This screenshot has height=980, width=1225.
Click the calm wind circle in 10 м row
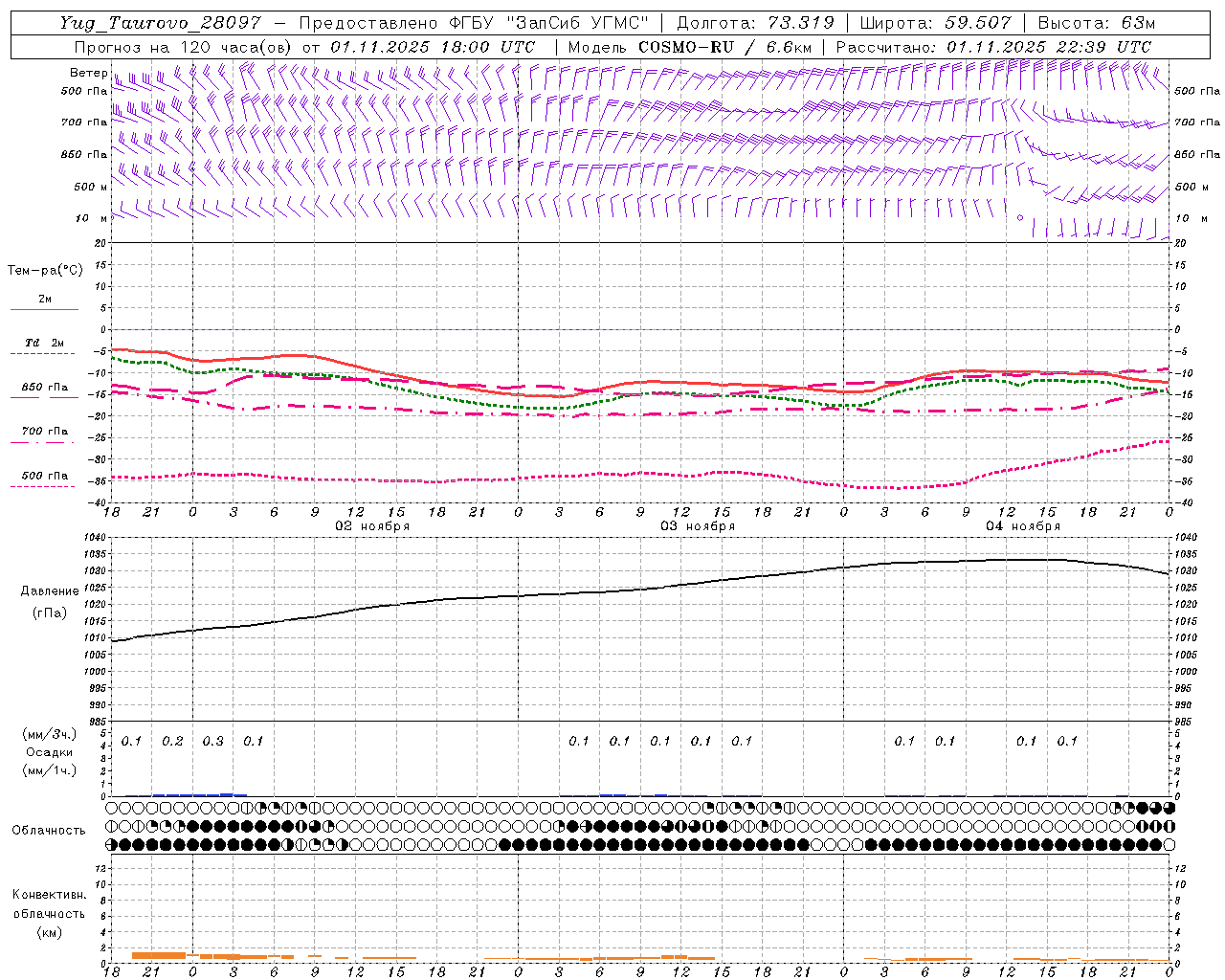1020,217
